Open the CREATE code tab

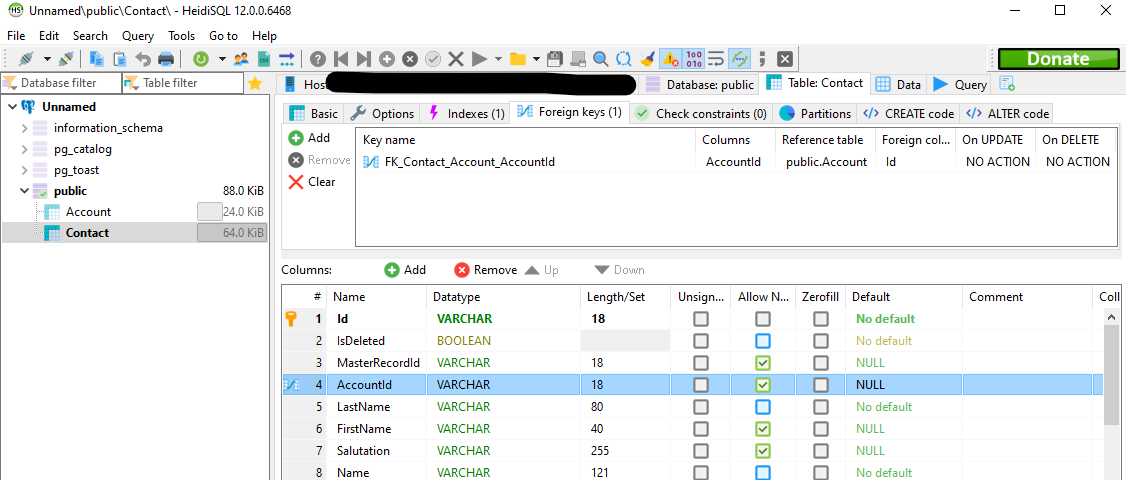point(908,114)
